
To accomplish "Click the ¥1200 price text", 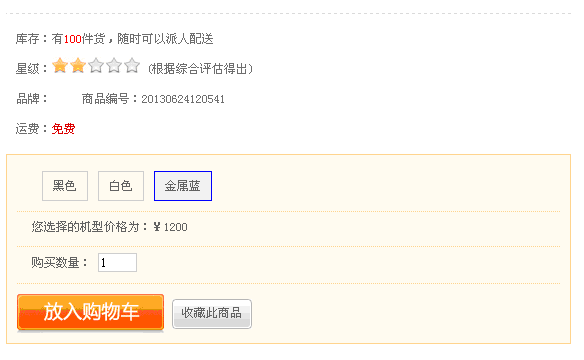I will click(x=170, y=227).
